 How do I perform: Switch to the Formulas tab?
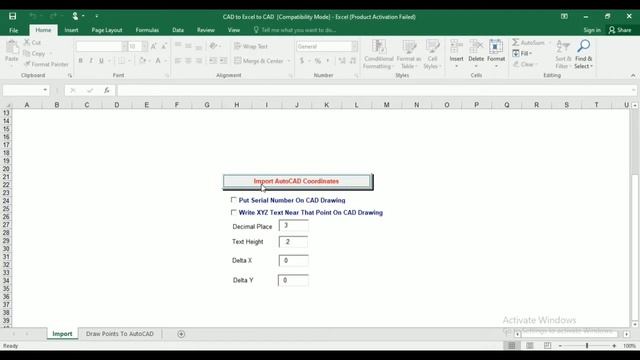pyautogui.click(x=147, y=30)
